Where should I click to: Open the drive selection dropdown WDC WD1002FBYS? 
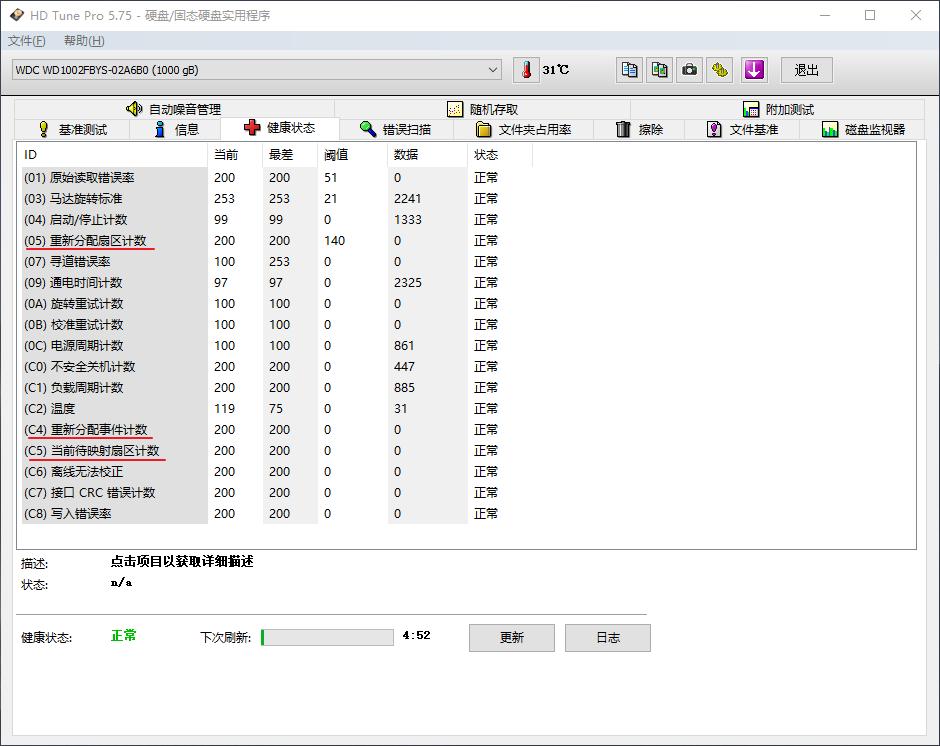(x=257, y=70)
